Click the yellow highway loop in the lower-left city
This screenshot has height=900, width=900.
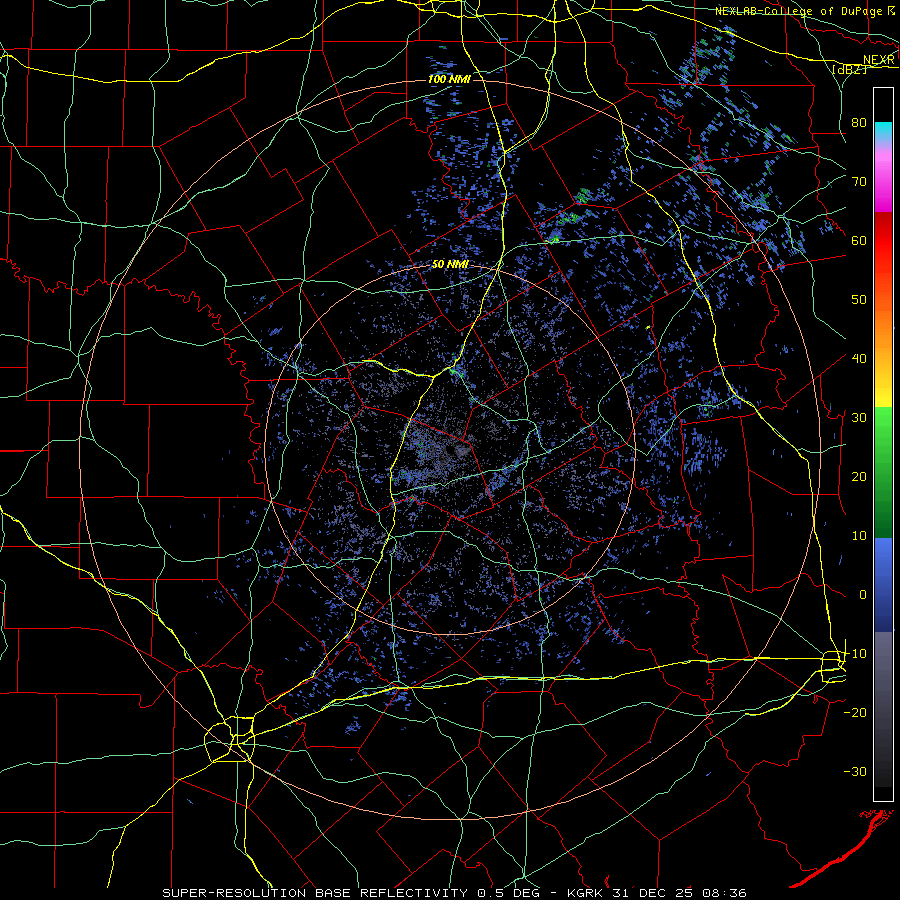point(230,739)
